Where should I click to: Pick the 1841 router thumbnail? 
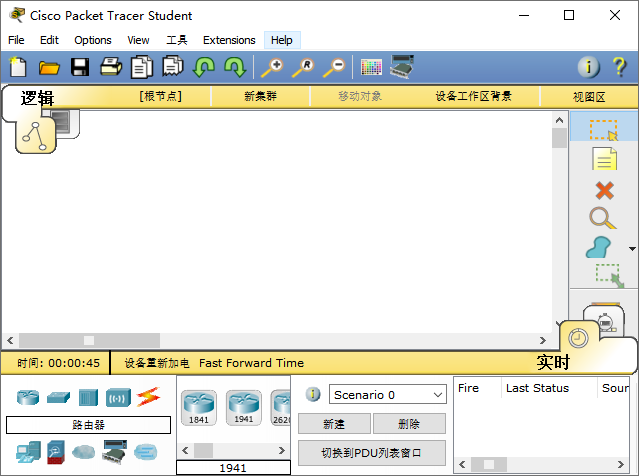tap(199, 408)
